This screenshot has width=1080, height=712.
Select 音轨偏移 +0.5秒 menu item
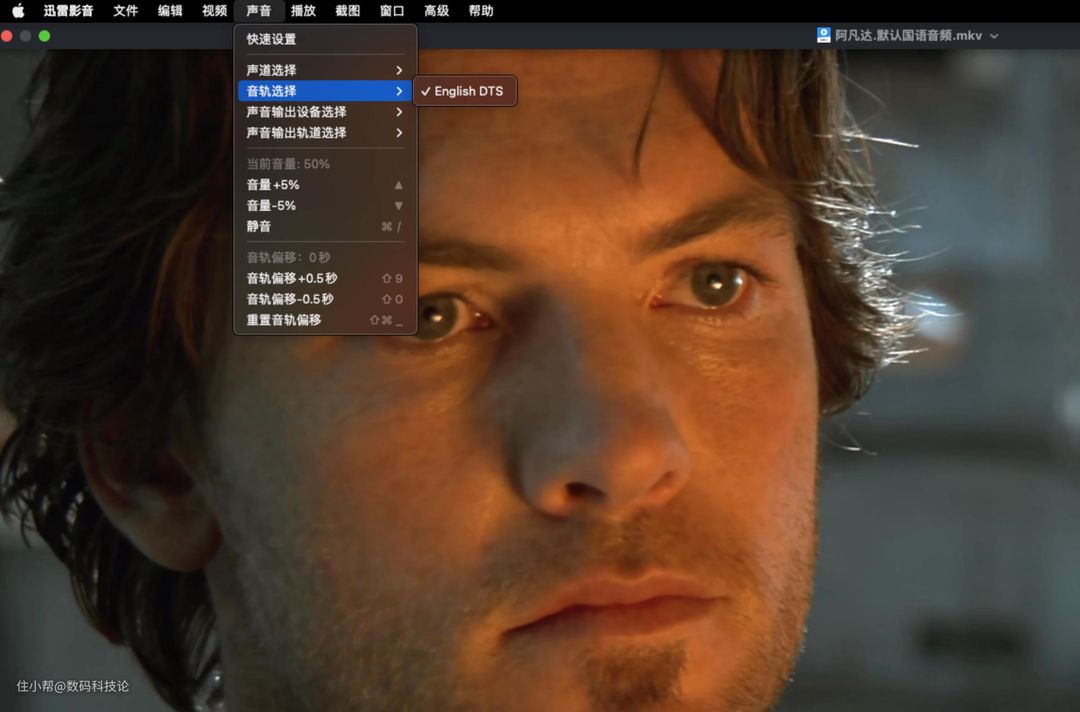[x=291, y=279]
